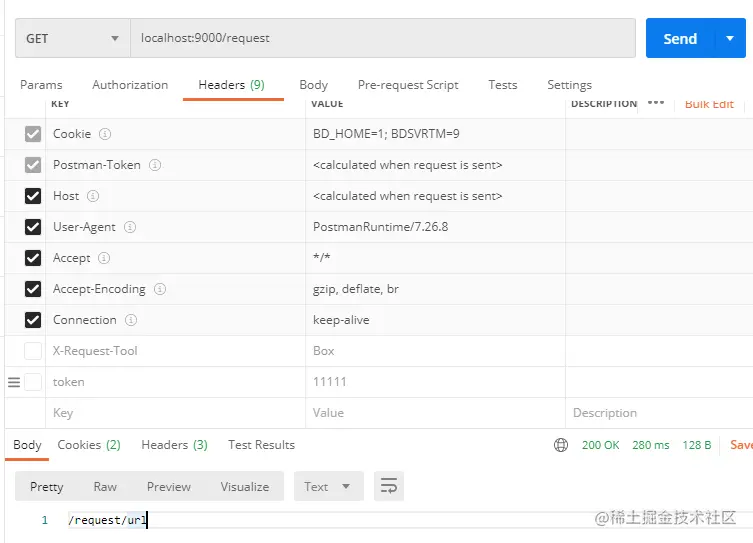Viewport: 753px width, 543px height.
Task: Click the 128 B response size
Action: coord(696,445)
